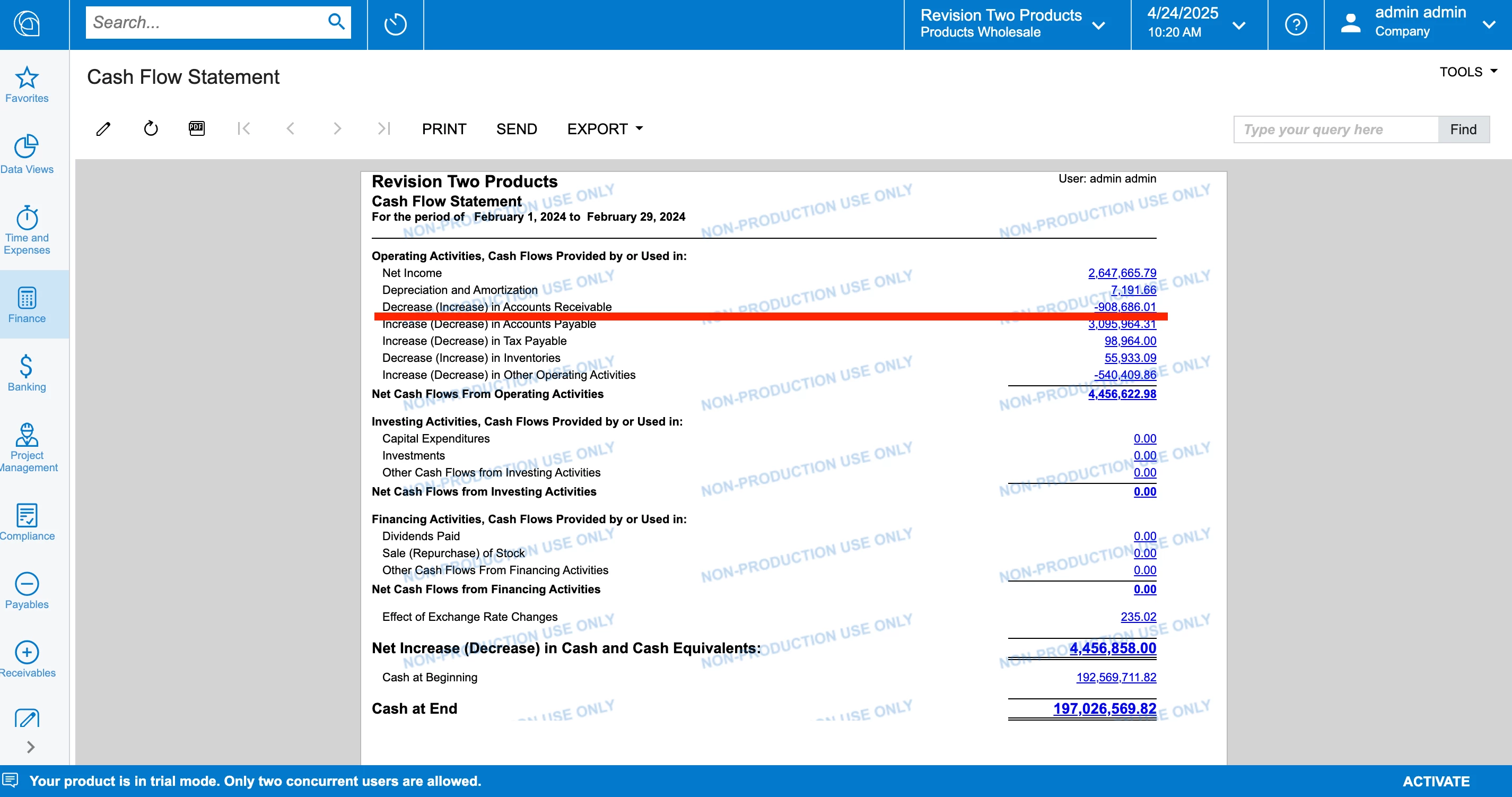The height and width of the screenshot is (797, 1512).
Task: Click the SEND menu item
Action: coord(516,128)
